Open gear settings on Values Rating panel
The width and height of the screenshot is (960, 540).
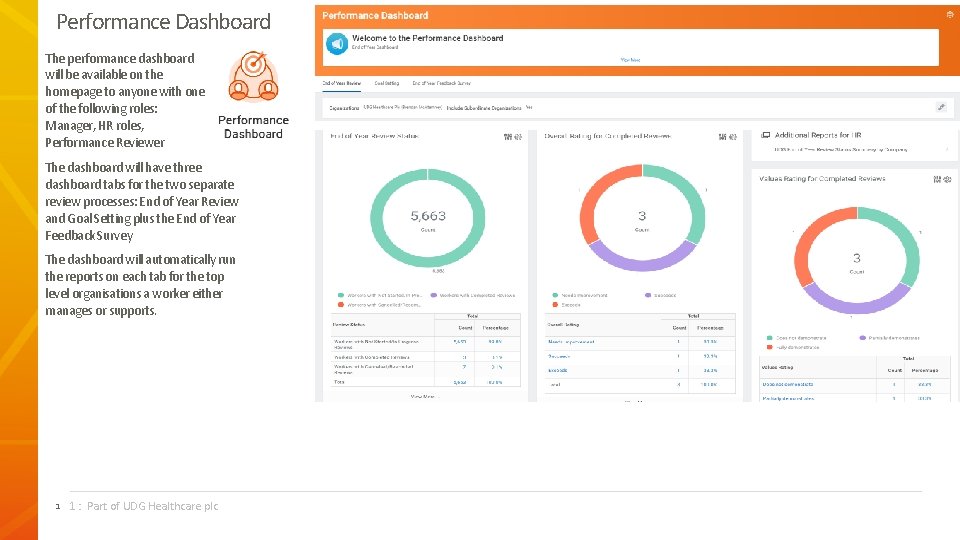948,179
